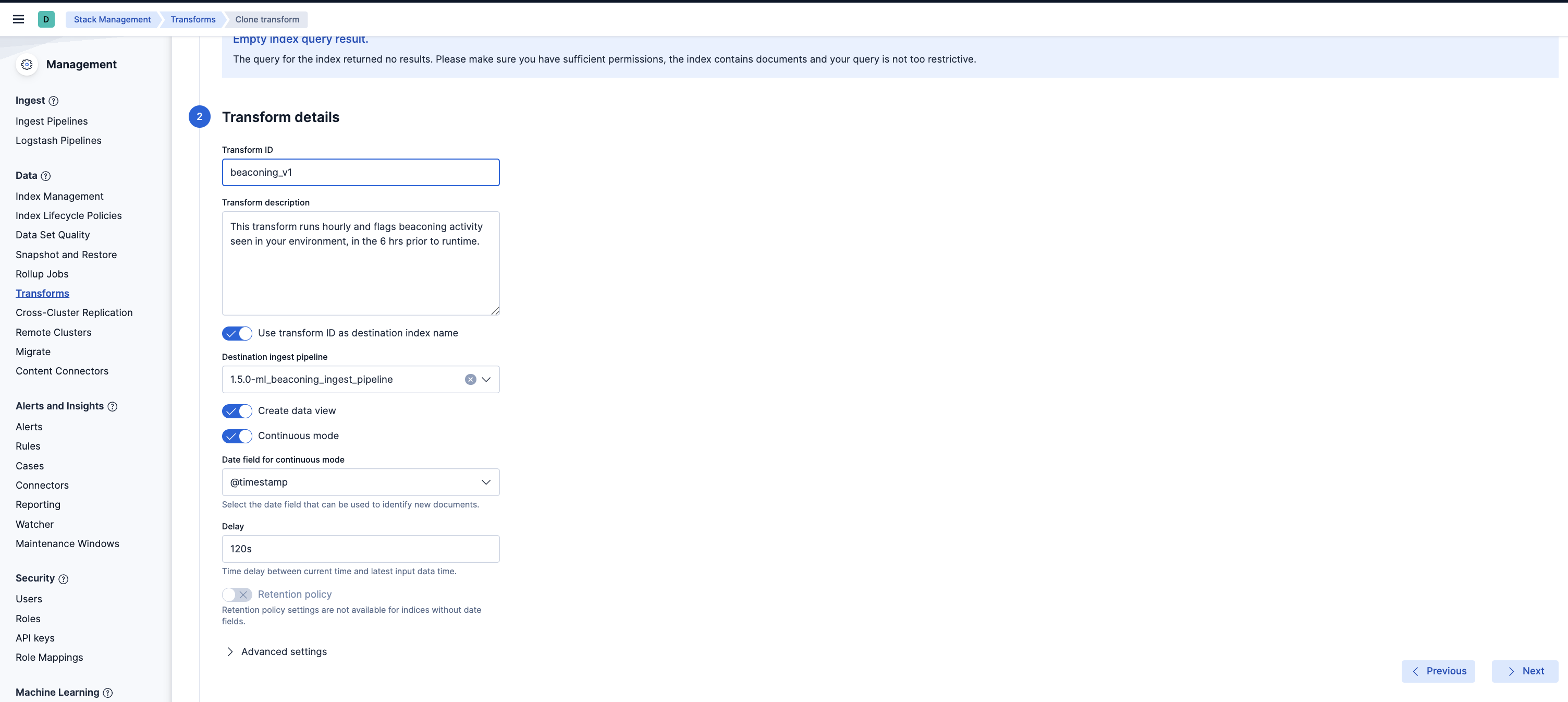Select the Stack Management breadcrumb

pos(112,19)
